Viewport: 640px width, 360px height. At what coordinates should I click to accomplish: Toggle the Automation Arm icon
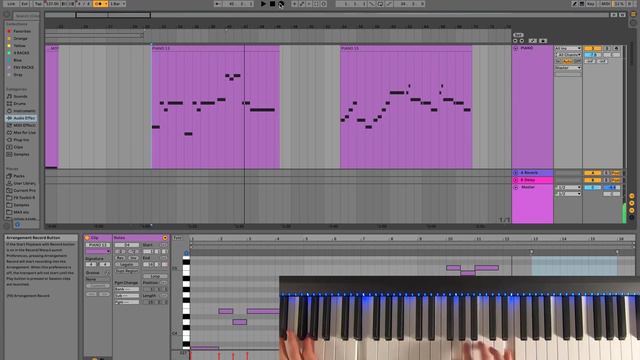pos(302,4)
